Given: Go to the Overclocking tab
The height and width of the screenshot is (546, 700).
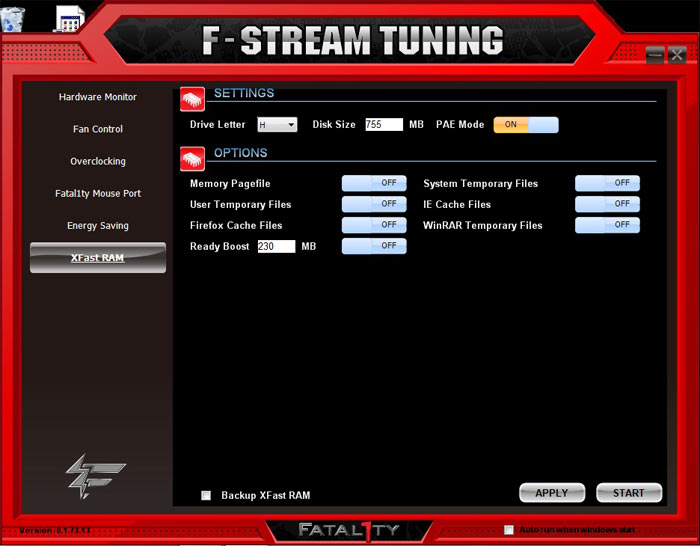Looking at the screenshot, I should click(x=98, y=161).
